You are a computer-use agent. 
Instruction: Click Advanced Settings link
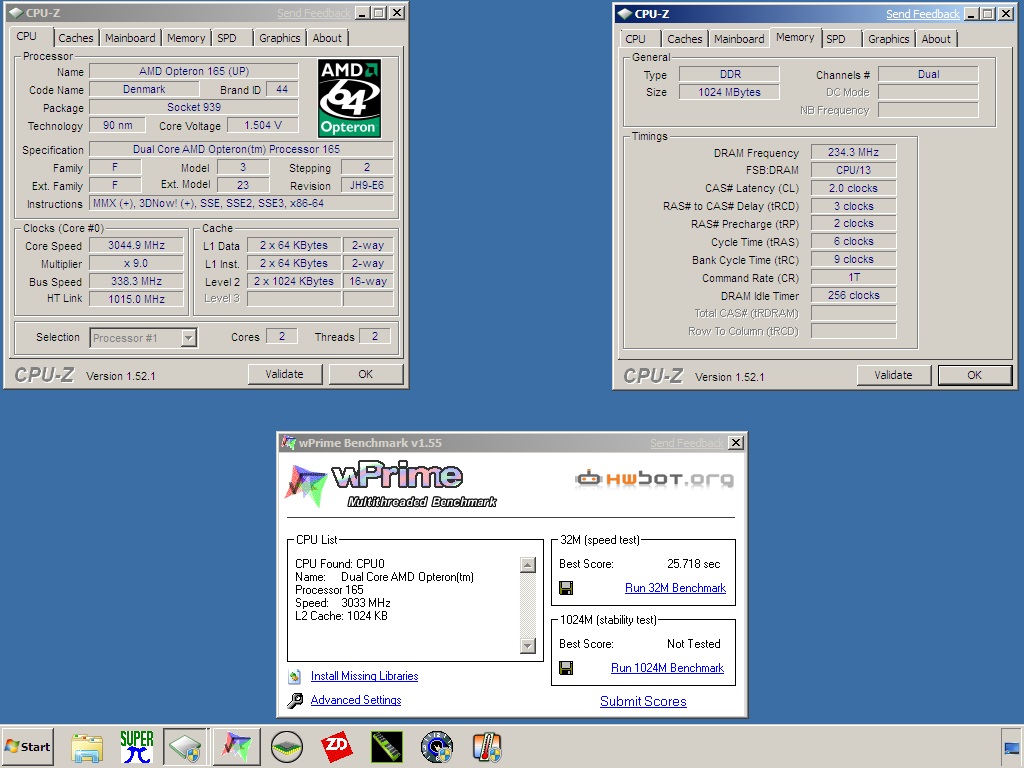[x=356, y=700]
